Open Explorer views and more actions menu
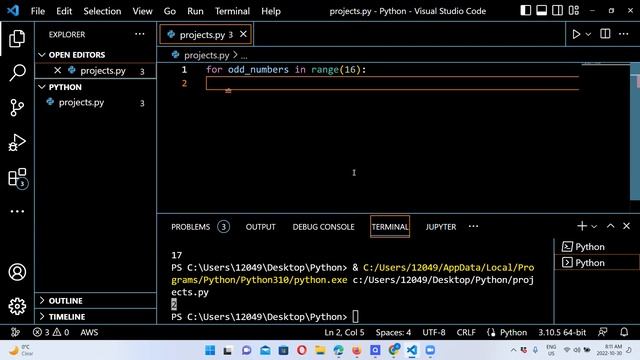 (140, 34)
